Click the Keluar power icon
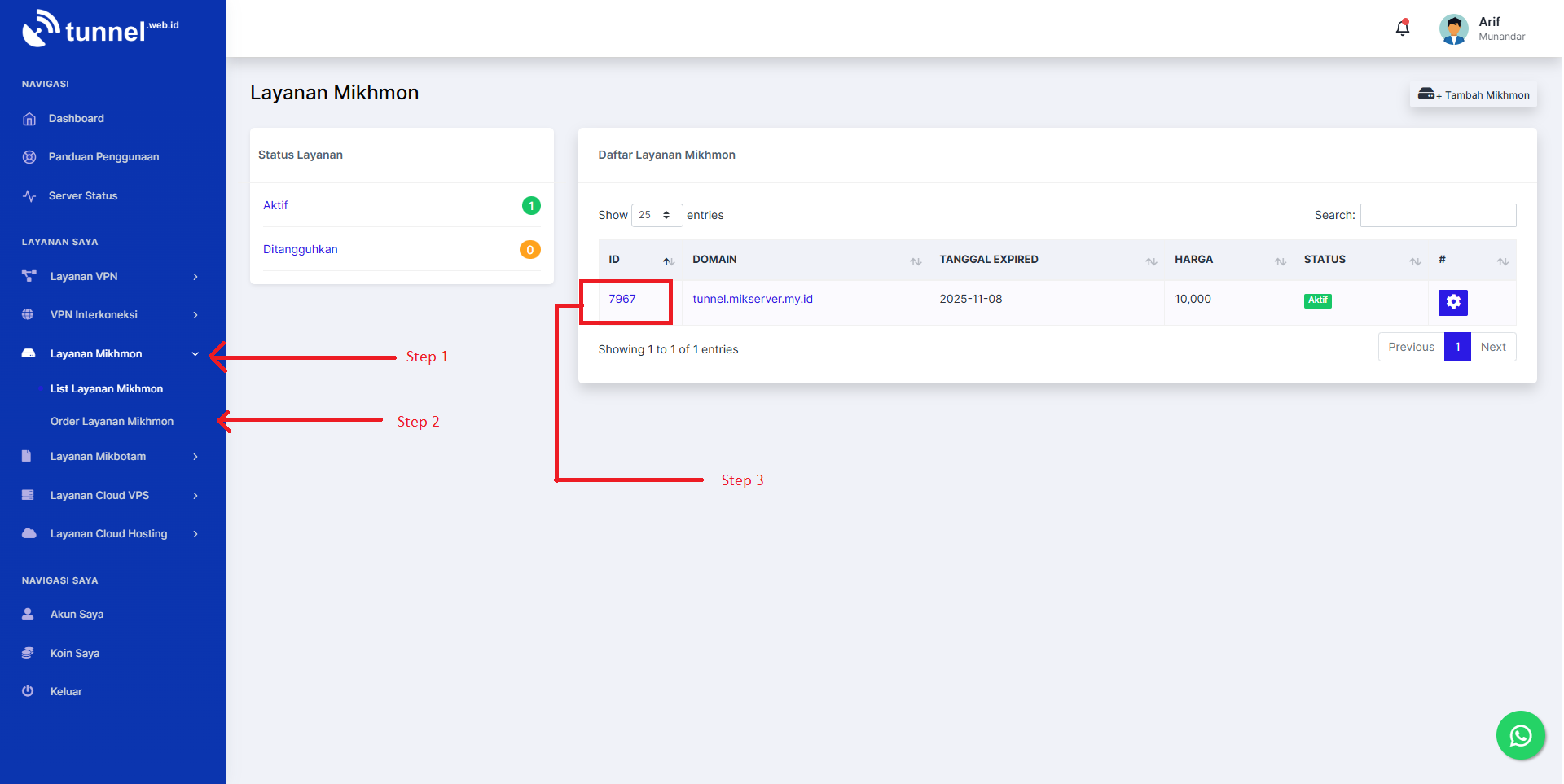Viewport: 1564px width, 784px height. click(28, 691)
